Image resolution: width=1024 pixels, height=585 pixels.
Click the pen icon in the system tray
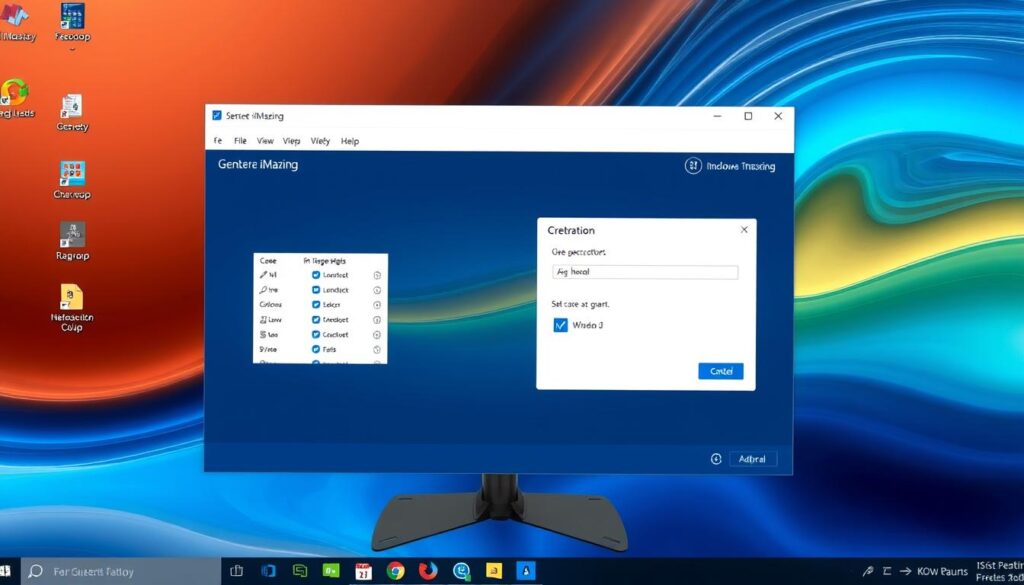(x=868, y=571)
